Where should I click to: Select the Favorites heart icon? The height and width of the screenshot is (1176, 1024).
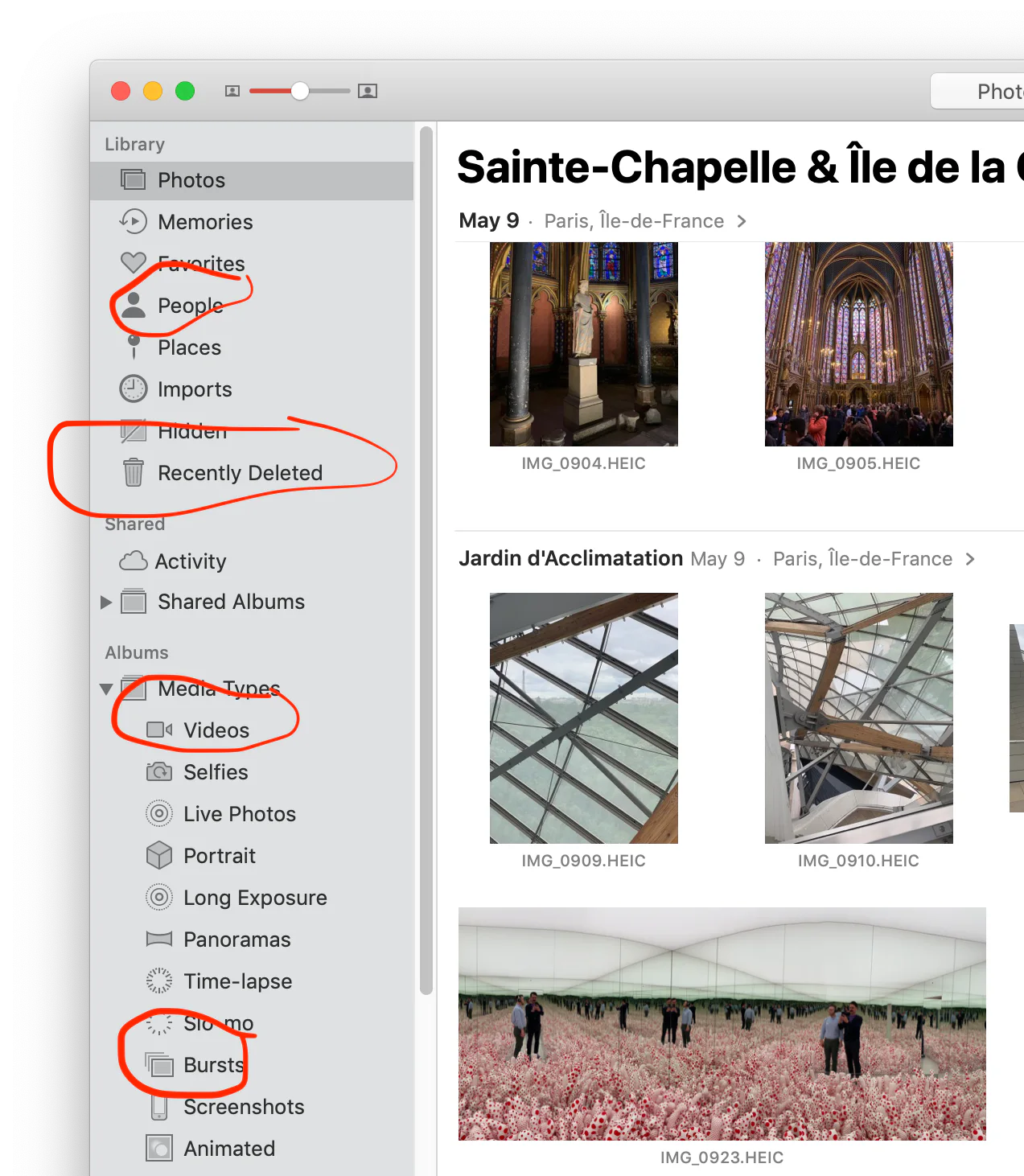click(134, 262)
